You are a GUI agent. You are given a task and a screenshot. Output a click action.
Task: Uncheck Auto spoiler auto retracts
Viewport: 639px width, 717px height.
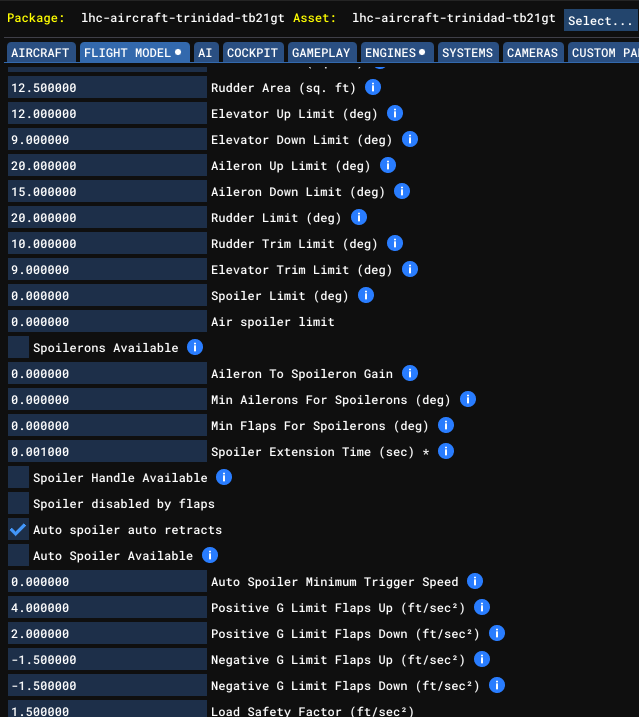pos(18,530)
